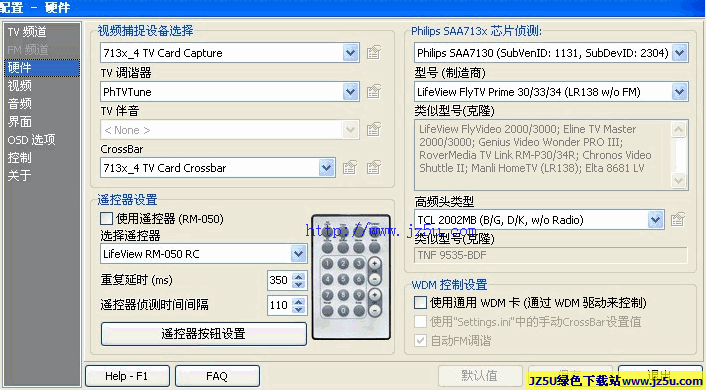The height and width of the screenshot is (390, 706).
Task: Open 音频 settings in the sidebar
Action: click(x=42, y=104)
